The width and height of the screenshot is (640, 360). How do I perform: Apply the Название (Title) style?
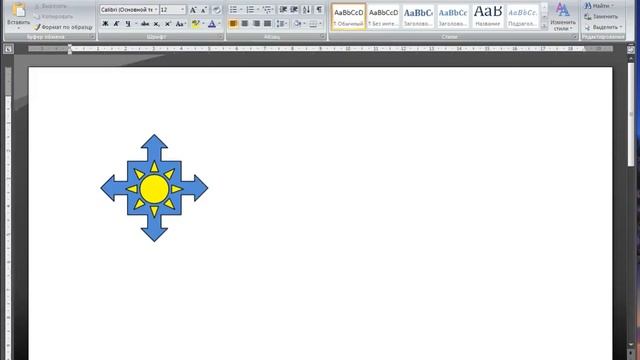488,17
